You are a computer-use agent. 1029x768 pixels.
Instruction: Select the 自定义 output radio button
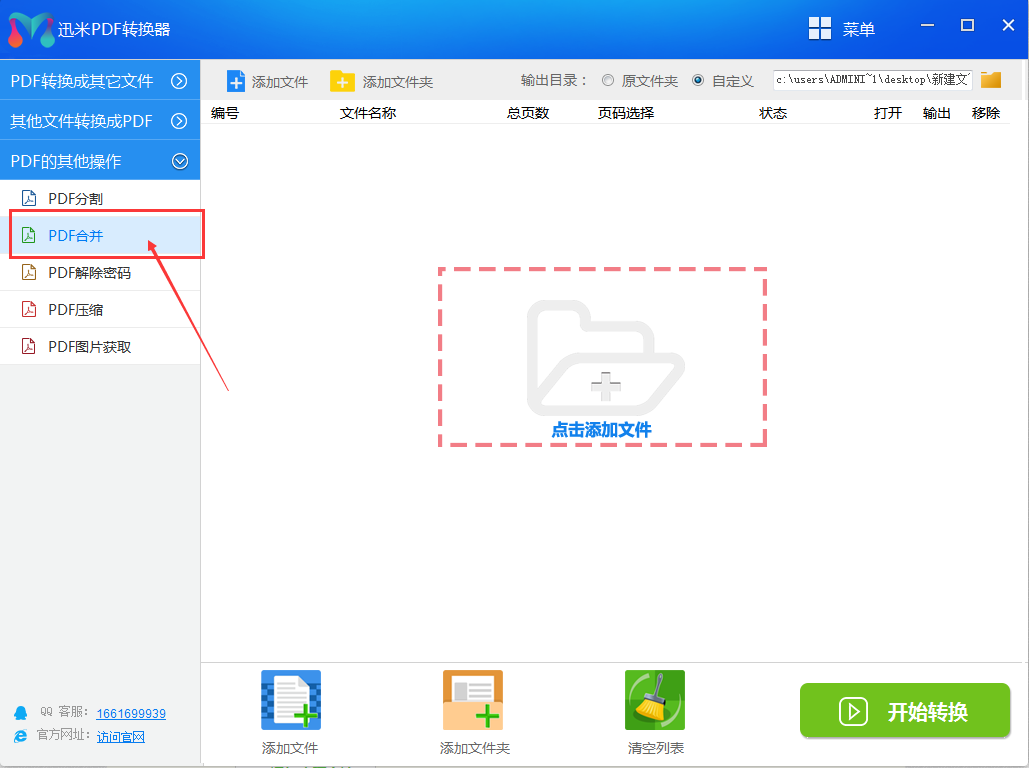tap(698, 80)
